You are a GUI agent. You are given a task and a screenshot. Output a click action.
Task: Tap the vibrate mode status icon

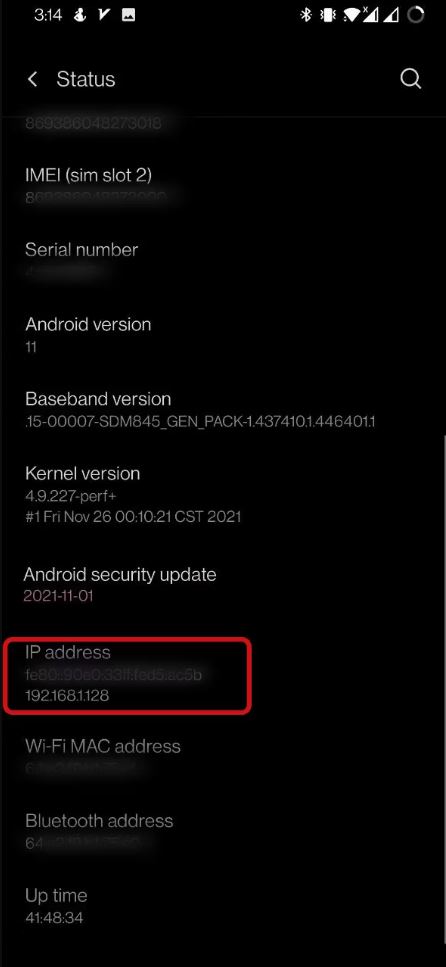tap(328, 15)
